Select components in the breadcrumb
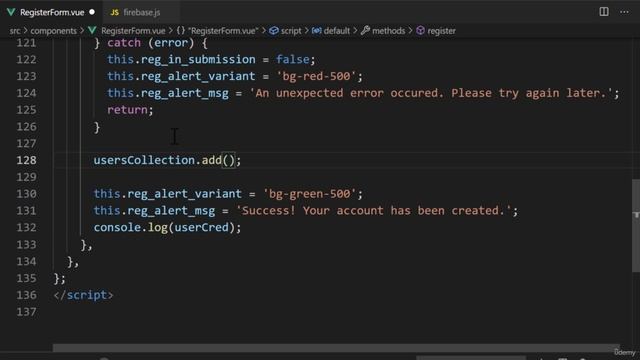 tap(53, 31)
